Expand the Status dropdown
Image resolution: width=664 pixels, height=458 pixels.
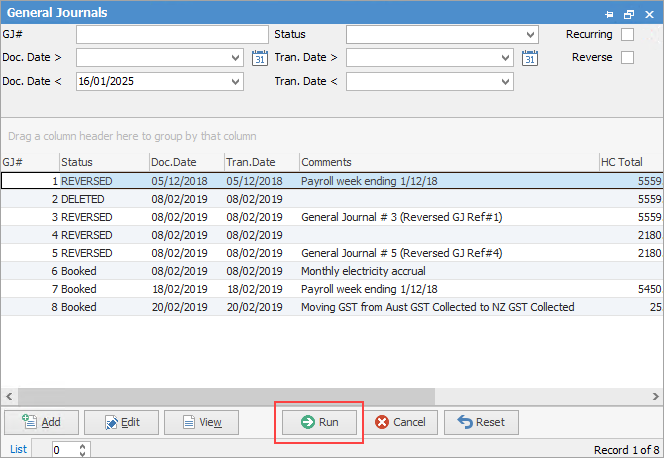pyautogui.click(x=530, y=35)
